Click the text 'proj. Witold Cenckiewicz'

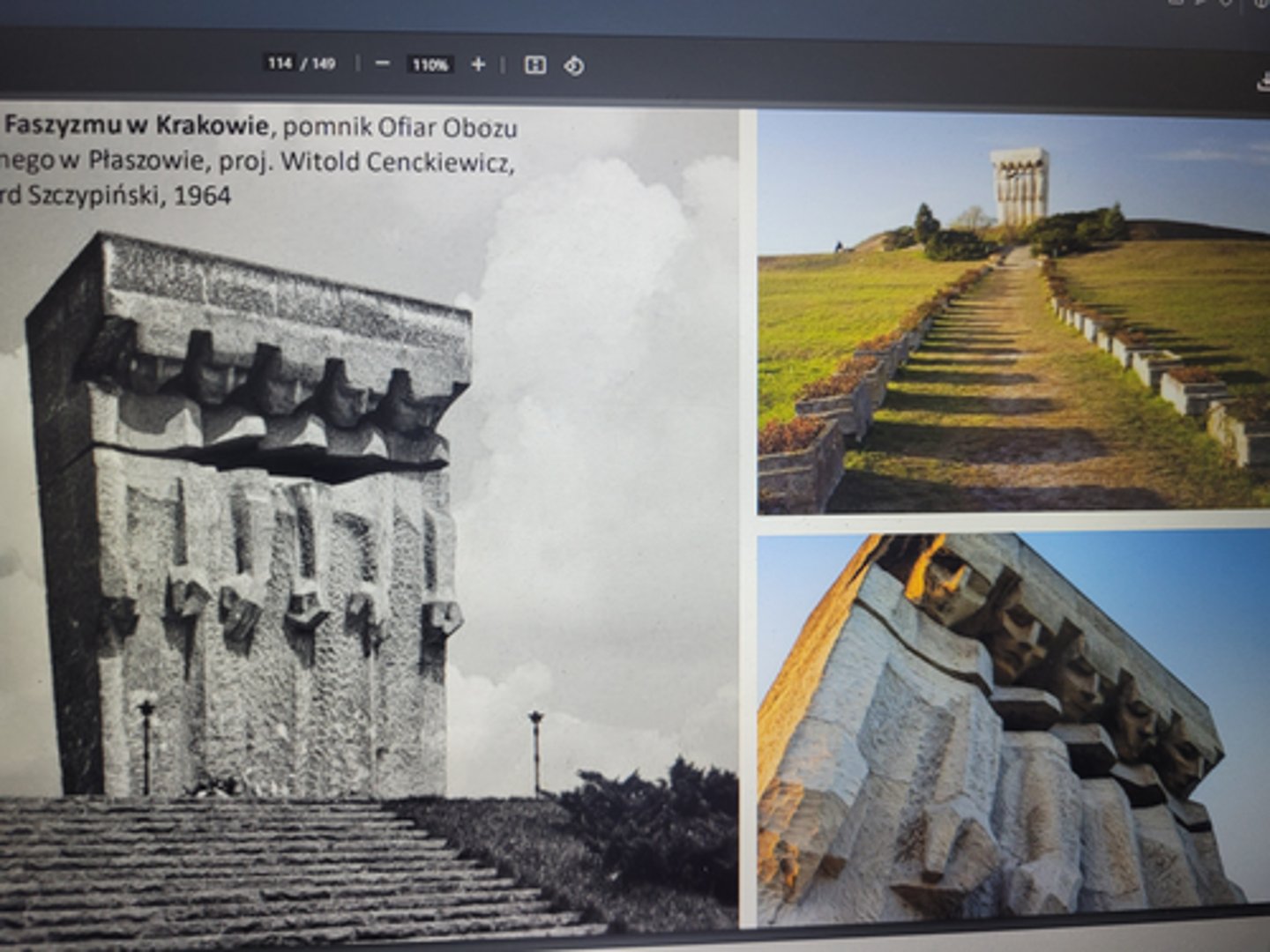(x=366, y=162)
